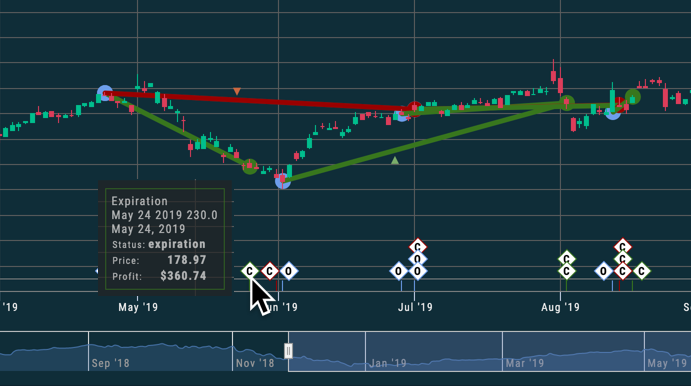Select the blue circle at red line start
Viewport: 691px width, 386px height.
click(105, 93)
